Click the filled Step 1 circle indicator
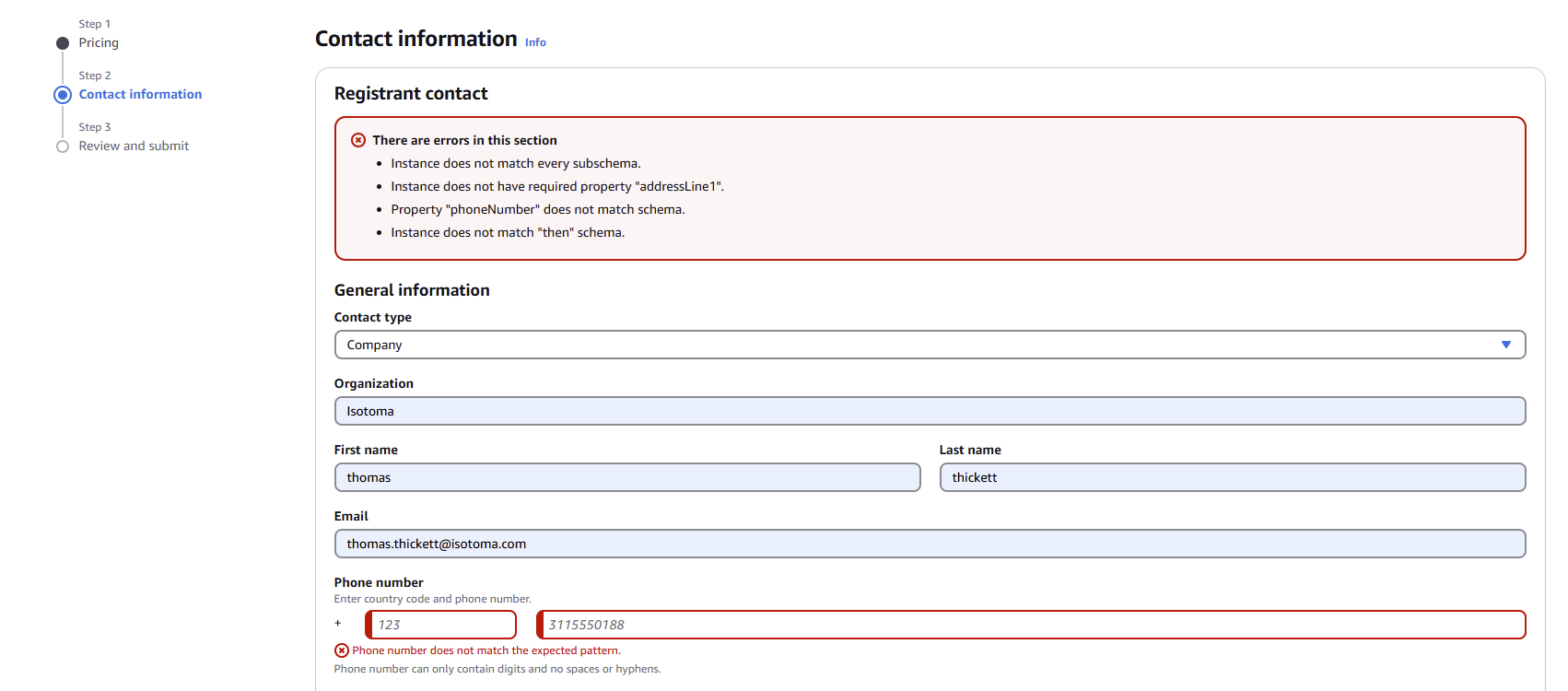 pos(63,43)
